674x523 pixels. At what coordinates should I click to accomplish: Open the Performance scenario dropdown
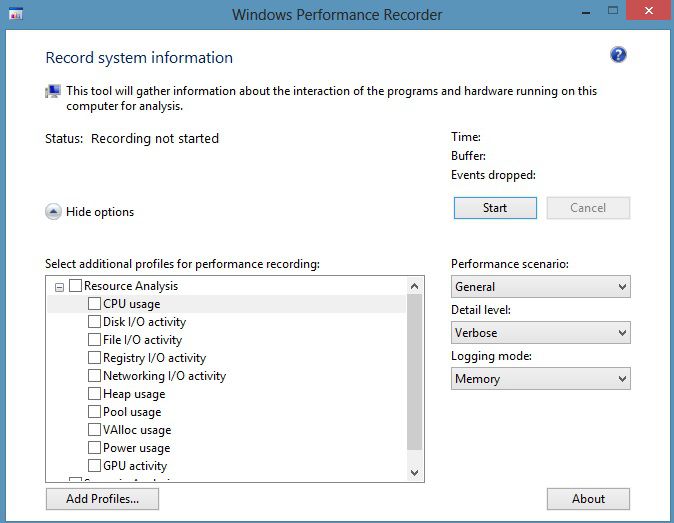coord(540,287)
